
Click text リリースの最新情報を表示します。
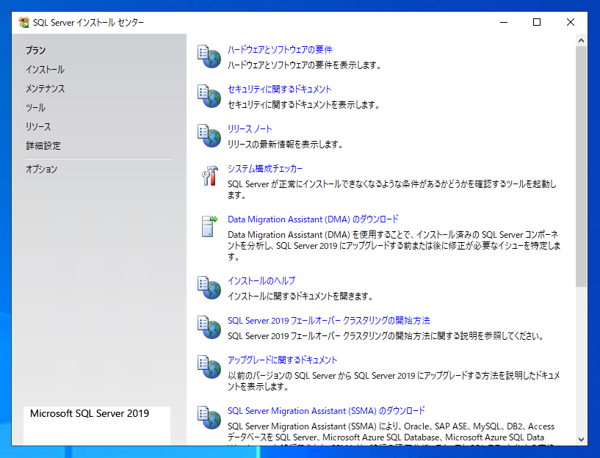click(x=285, y=145)
